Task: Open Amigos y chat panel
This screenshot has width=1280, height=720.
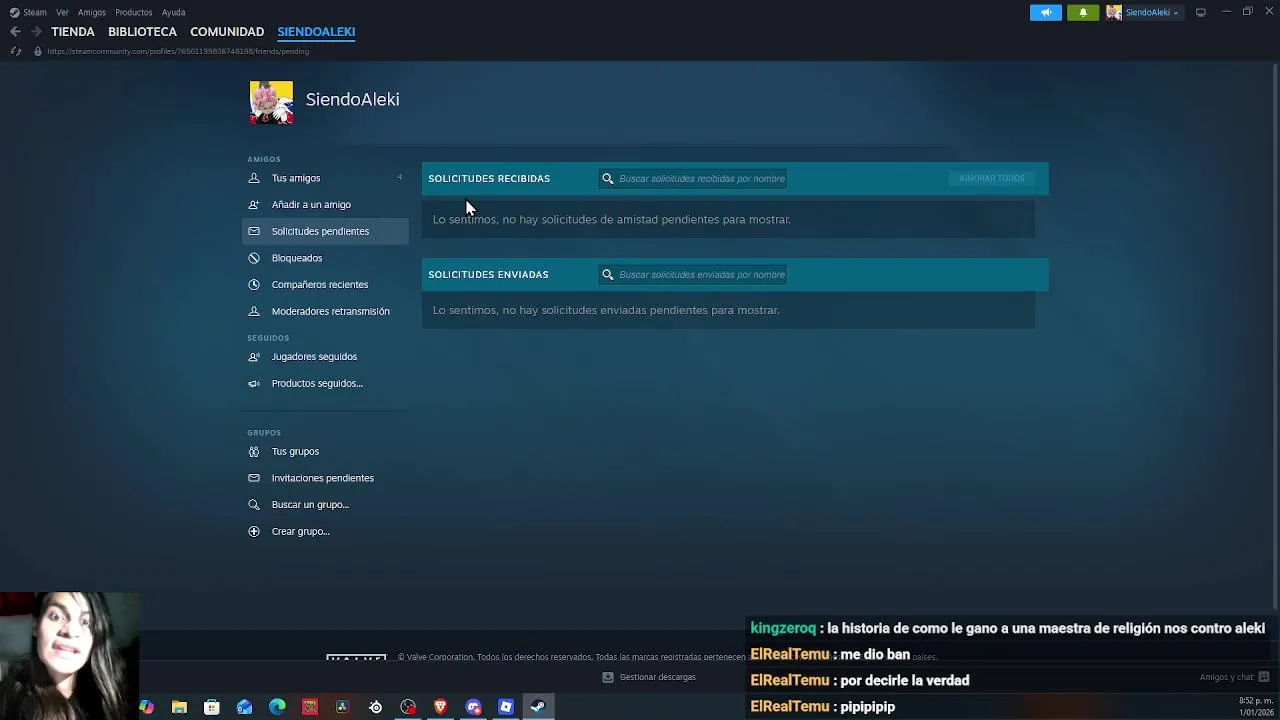Action: pos(1234,677)
